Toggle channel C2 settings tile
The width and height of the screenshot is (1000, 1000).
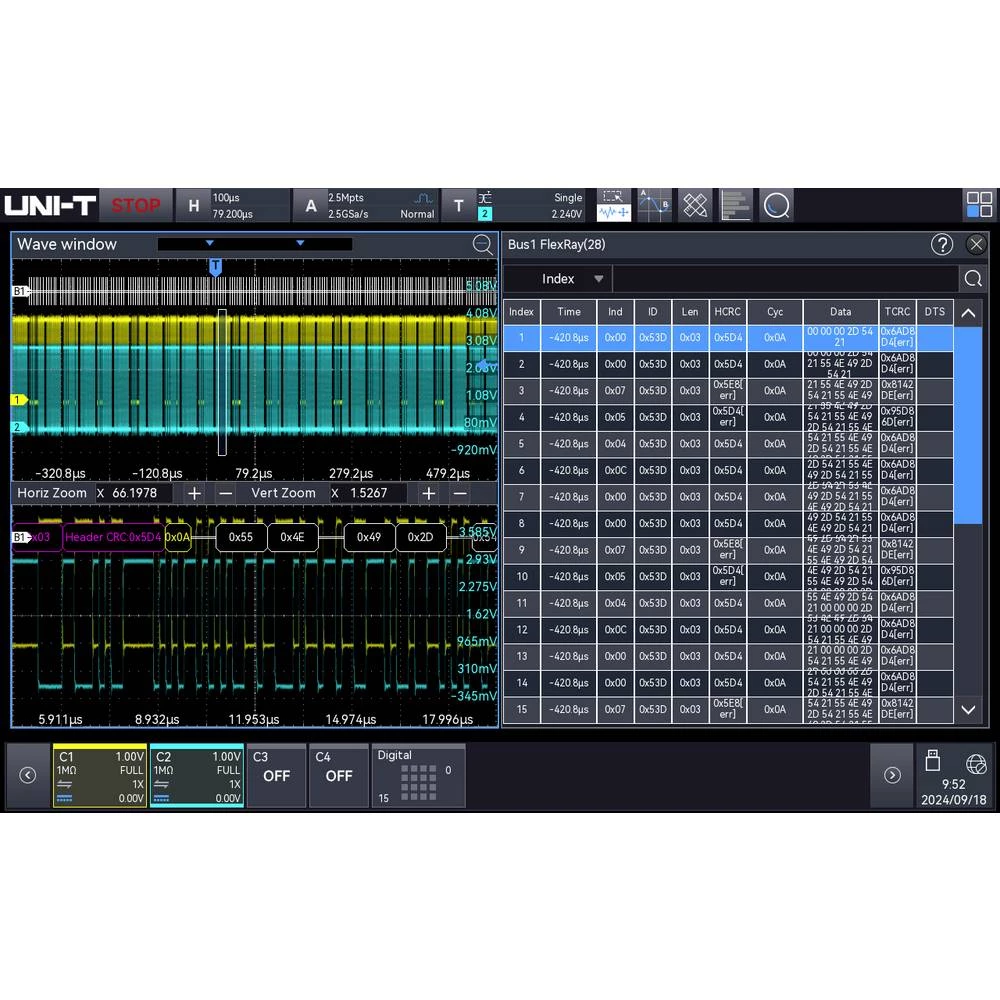coord(197,776)
